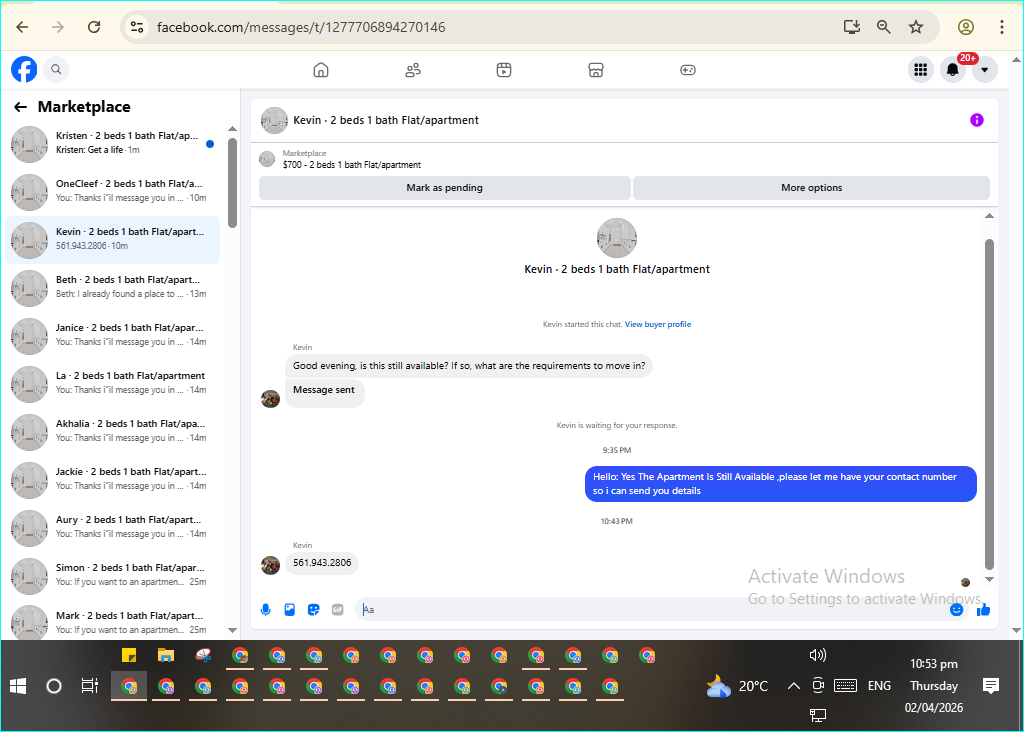This screenshot has height=732, width=1024.
Task: Open Aury's conversation
Action: 112,528
